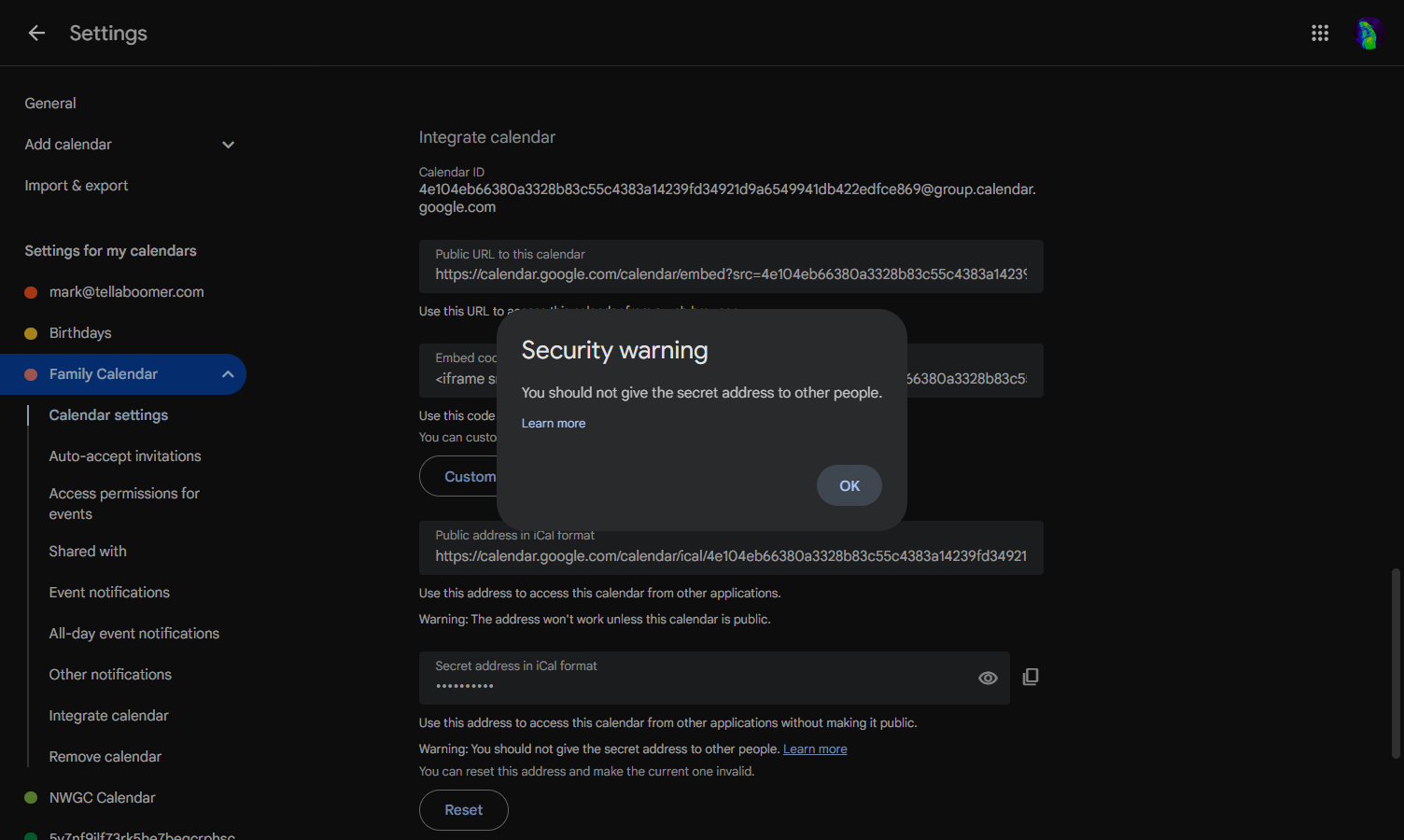Viewport: 1404px width, 840px height.
Task: Click the Security warning title
Action: 614,350
